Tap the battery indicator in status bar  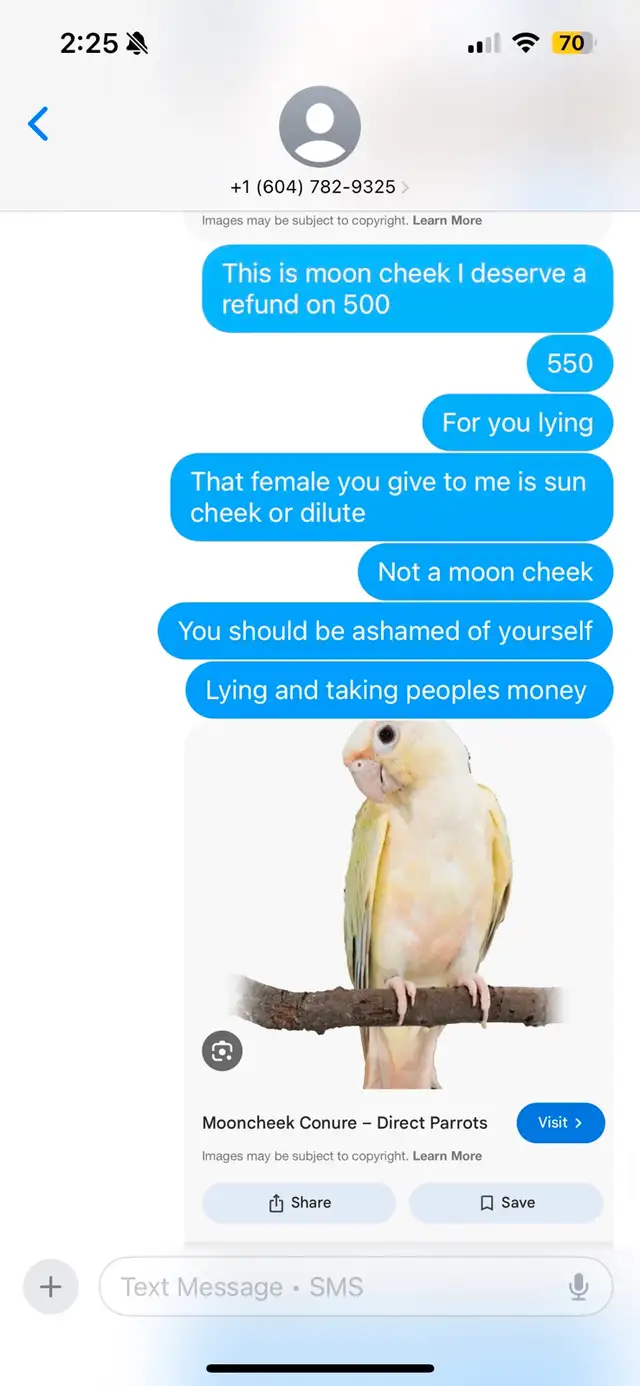click(574, 43)
